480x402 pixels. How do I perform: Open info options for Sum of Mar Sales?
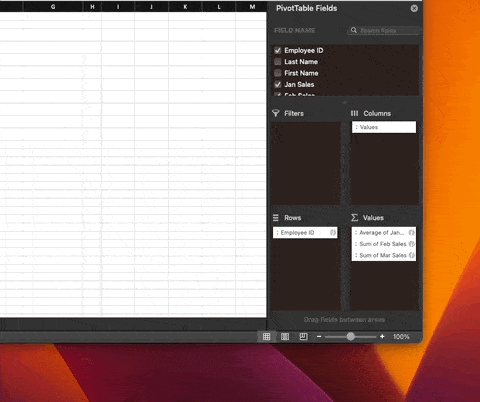(412, 255)
